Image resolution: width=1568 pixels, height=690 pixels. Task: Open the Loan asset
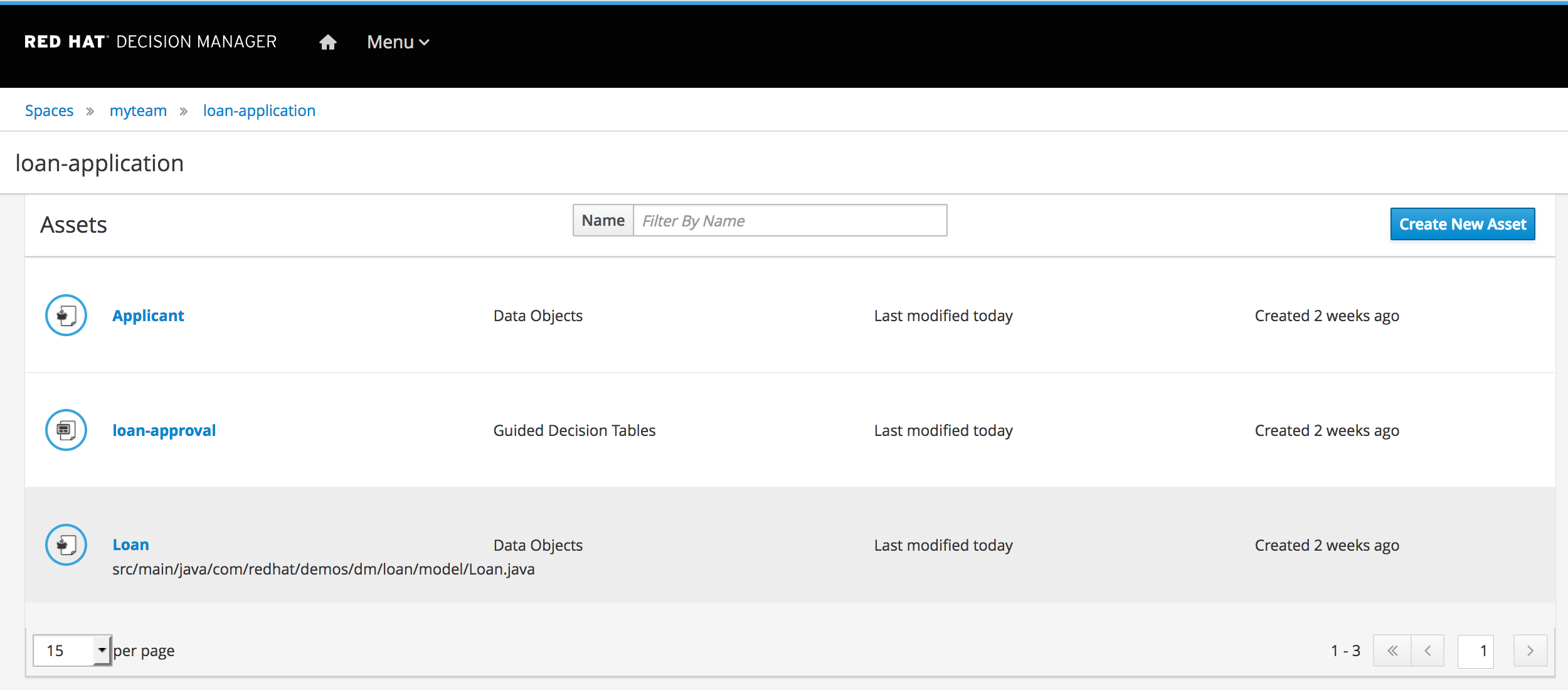pyautogui.click(x=130, y=544)
